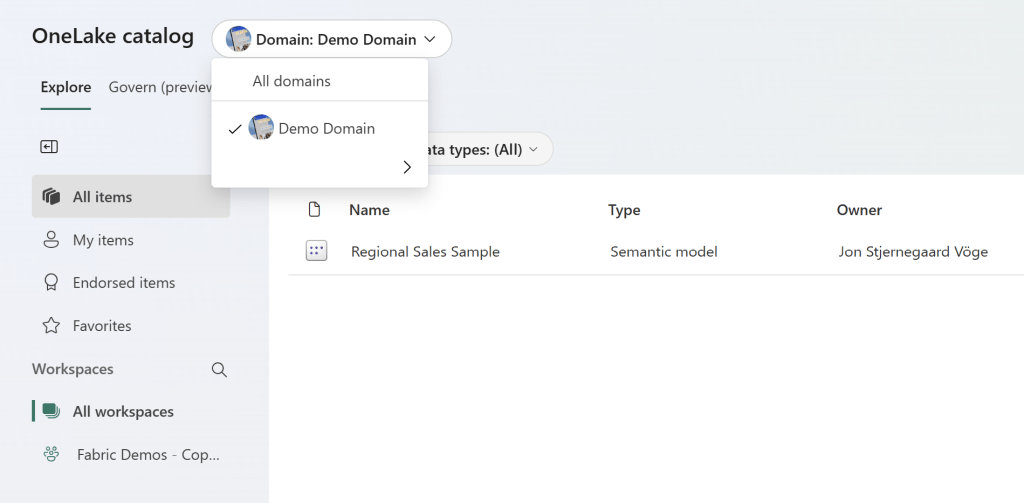1024x503 pixels.
Task: Click the Favorites star icon
Action: click(x=51, y=326)
